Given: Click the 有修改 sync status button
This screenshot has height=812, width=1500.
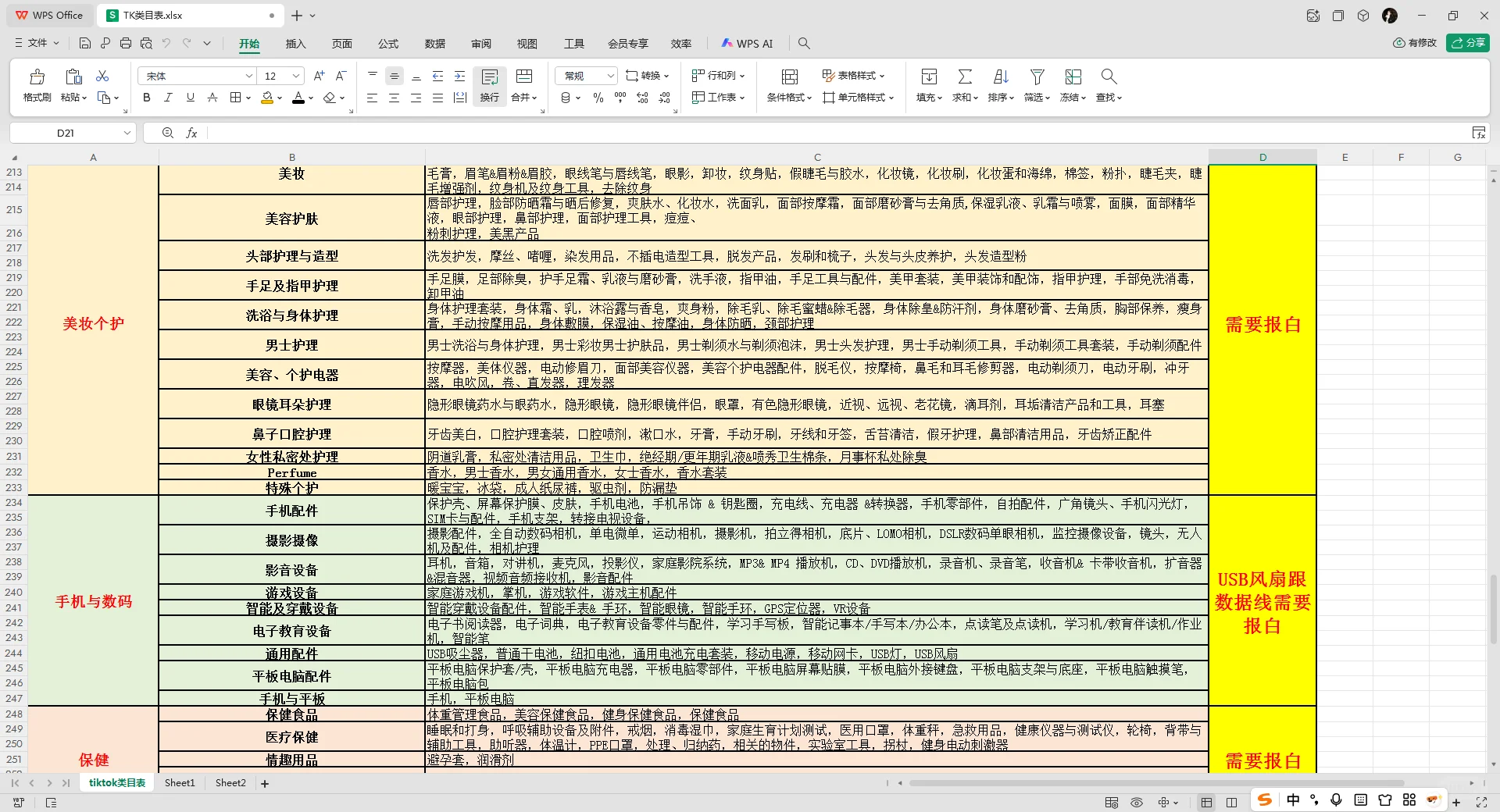Looking at the screenshot, I should pyautogui.click(x=1415, y=43).
